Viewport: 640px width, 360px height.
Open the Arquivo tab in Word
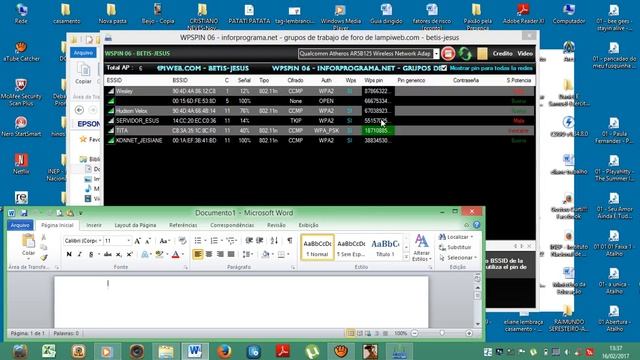click(20, 225)
